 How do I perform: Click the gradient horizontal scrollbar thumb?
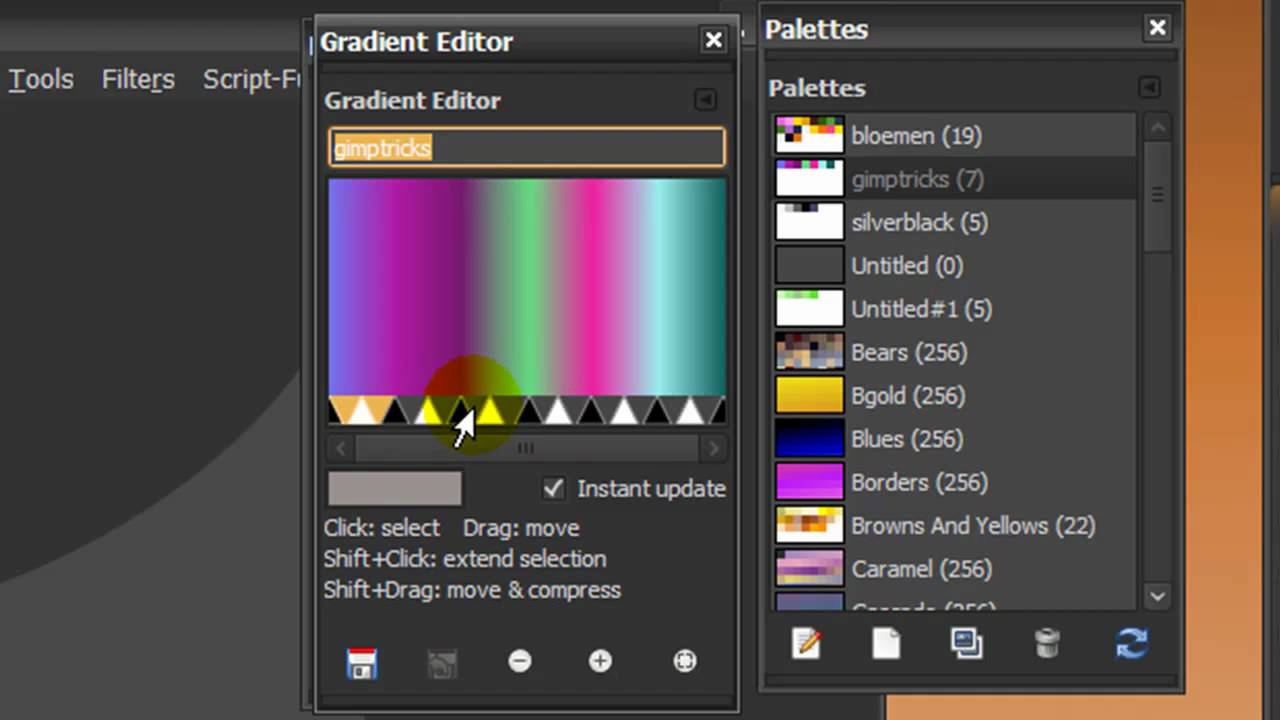click(x=525, y=449)
